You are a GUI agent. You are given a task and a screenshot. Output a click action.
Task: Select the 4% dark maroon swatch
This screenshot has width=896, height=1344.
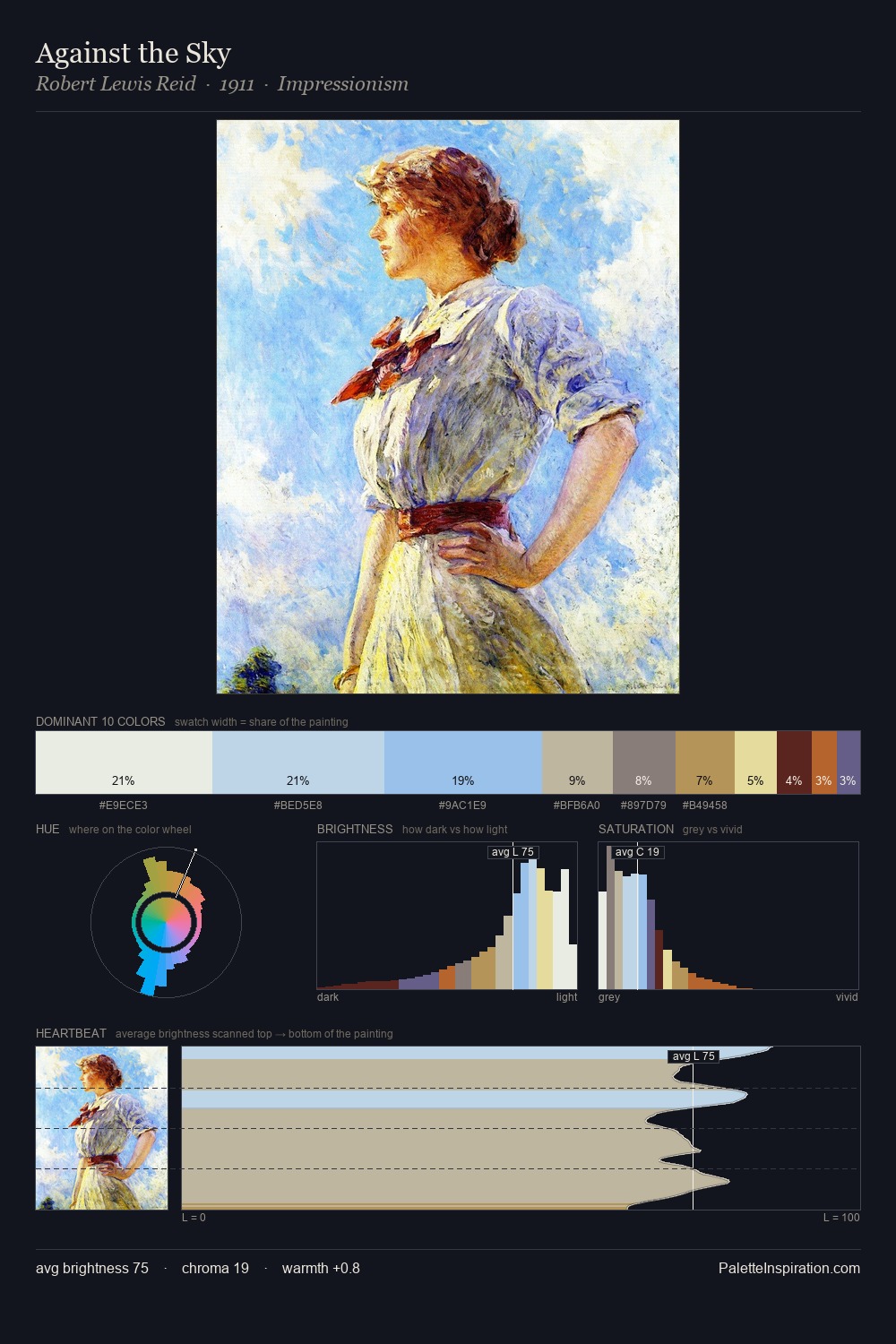coord(794,762)
